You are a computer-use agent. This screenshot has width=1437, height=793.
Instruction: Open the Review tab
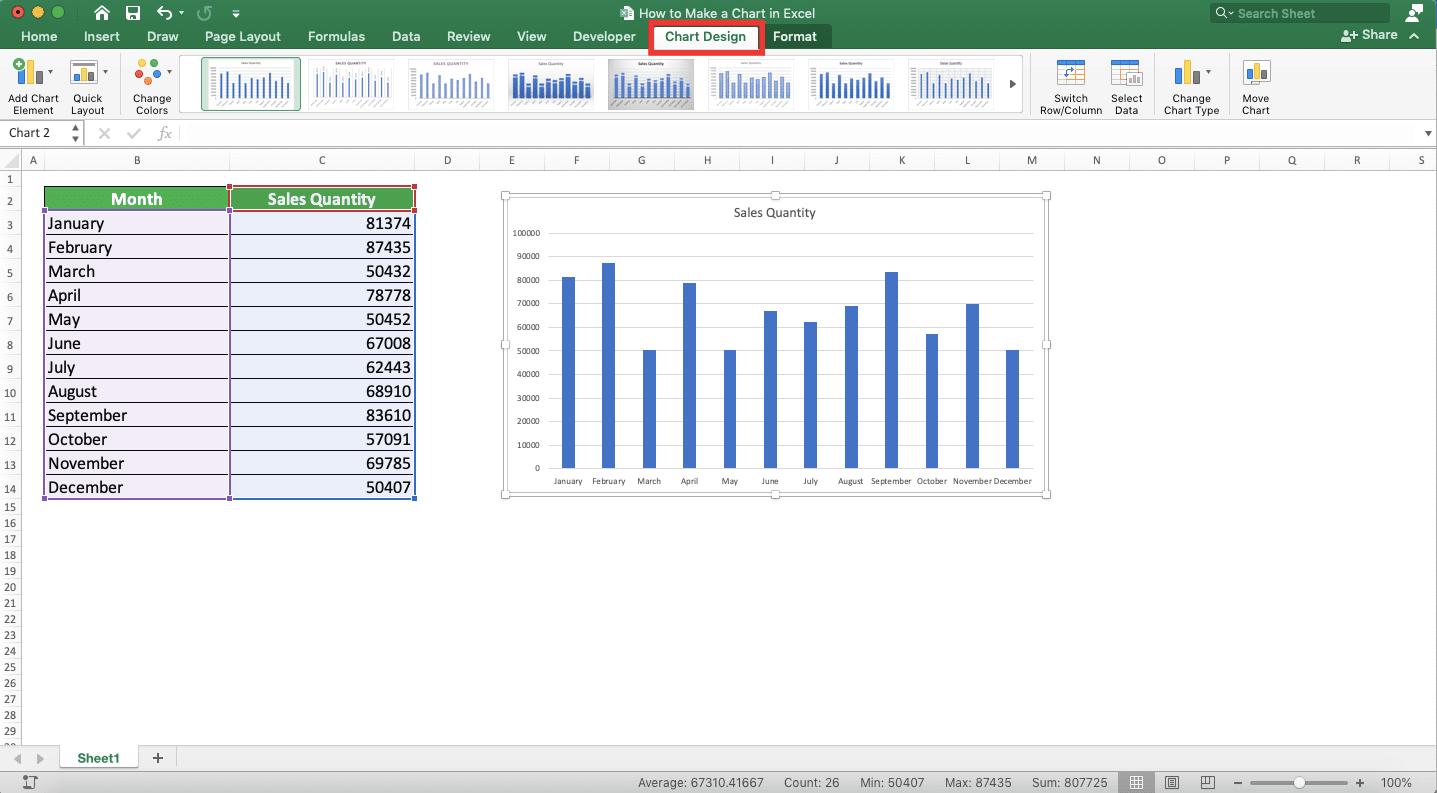(469, 36)
